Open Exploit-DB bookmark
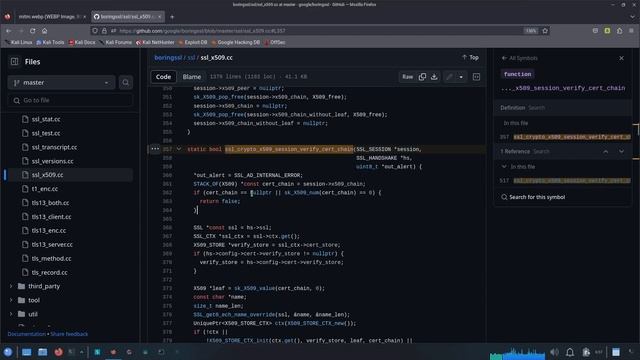The height and width of the screenshot is (360, 640). click(193, 42)
